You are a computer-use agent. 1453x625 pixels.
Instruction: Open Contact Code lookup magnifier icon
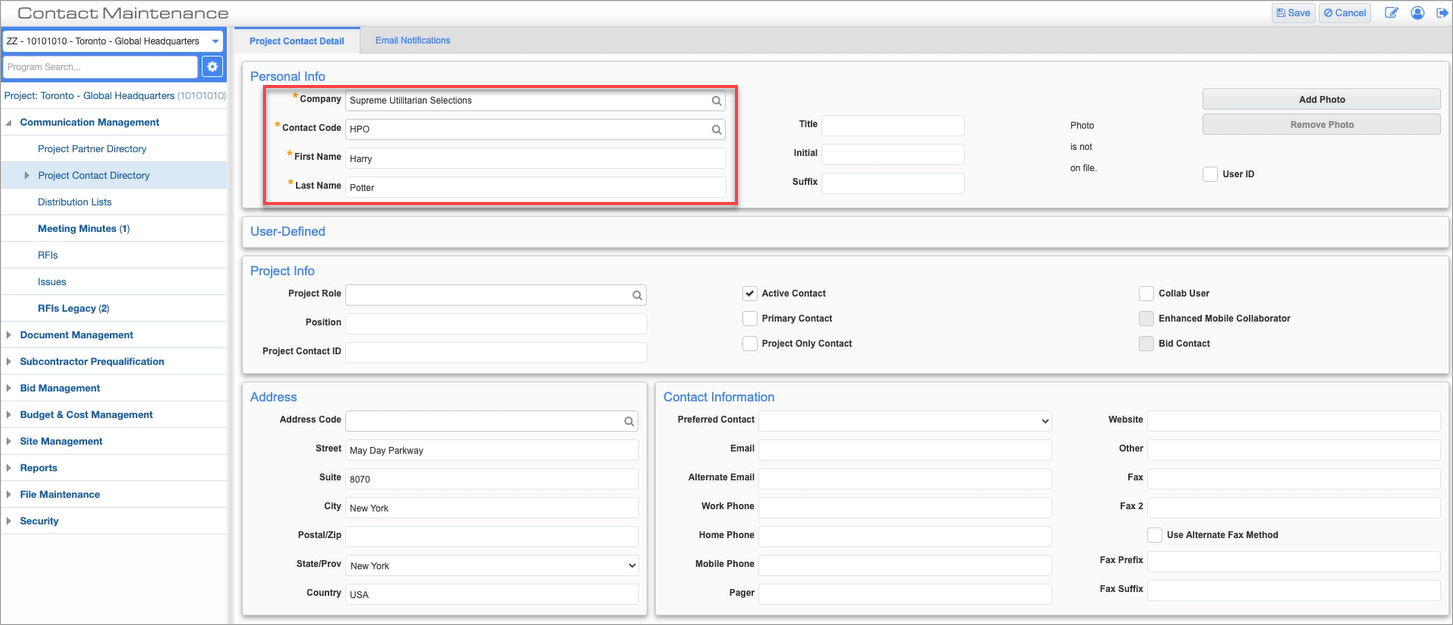click(716, 130)
